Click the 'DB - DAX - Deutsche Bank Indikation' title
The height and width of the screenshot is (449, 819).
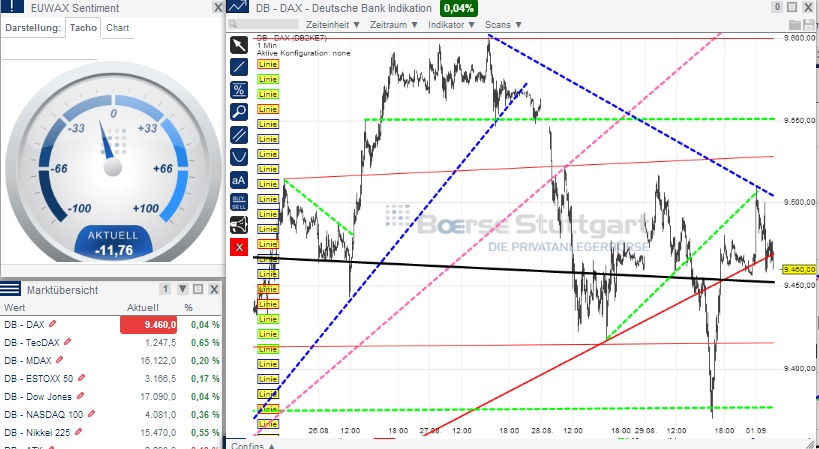click(x=344, y=8)
